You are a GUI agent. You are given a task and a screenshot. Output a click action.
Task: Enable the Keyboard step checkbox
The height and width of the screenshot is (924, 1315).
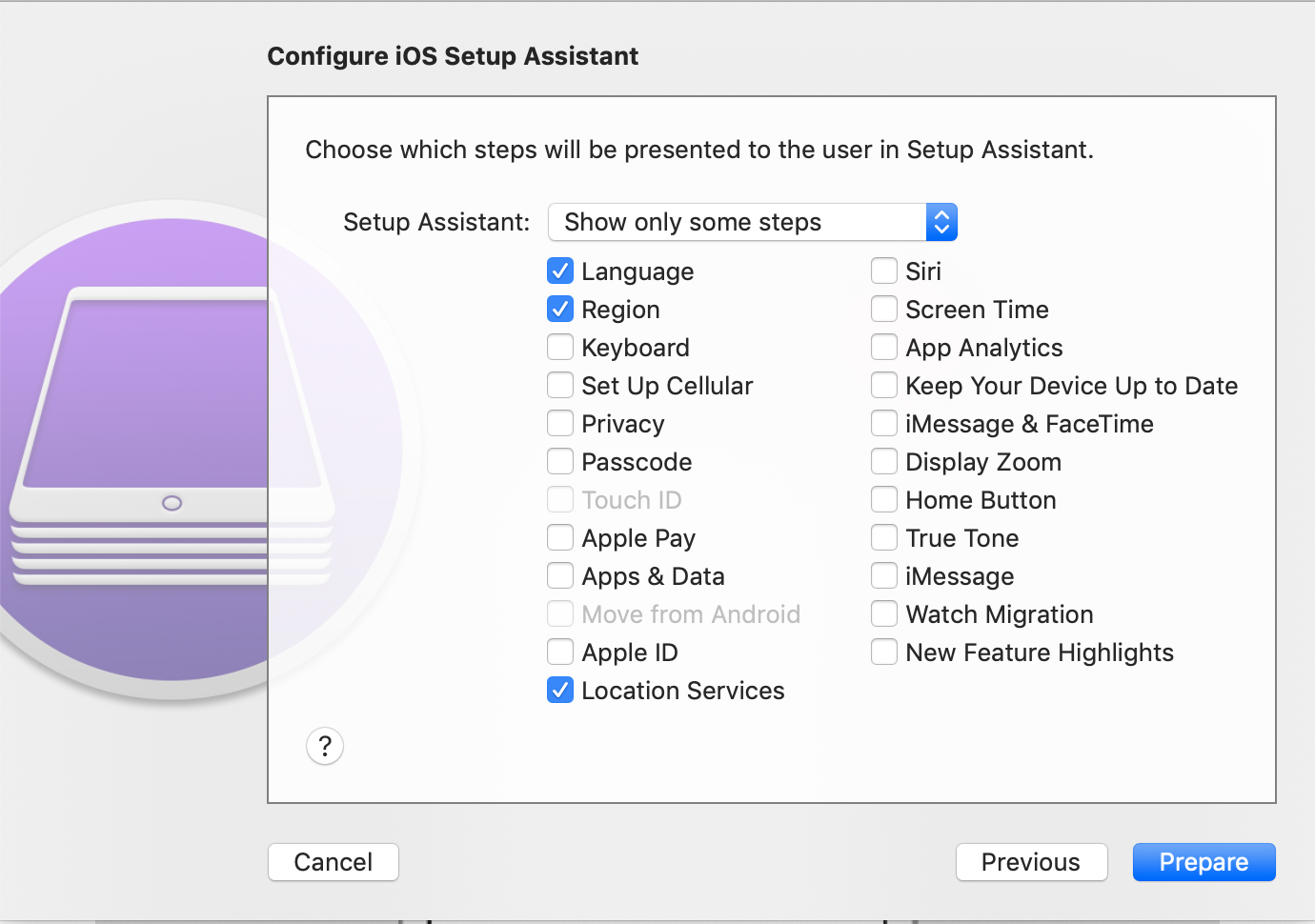[x=560, y=348]
